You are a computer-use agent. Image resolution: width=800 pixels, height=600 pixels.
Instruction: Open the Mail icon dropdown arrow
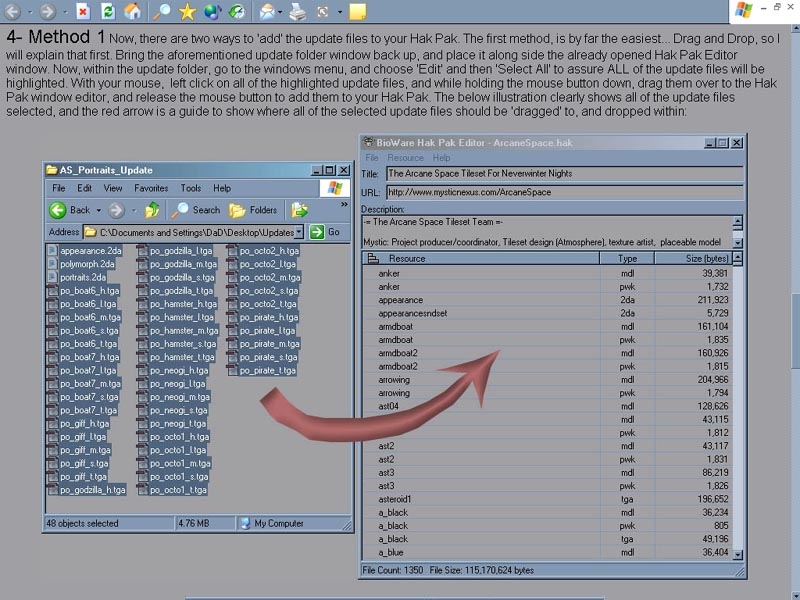[x=280, y=13]
